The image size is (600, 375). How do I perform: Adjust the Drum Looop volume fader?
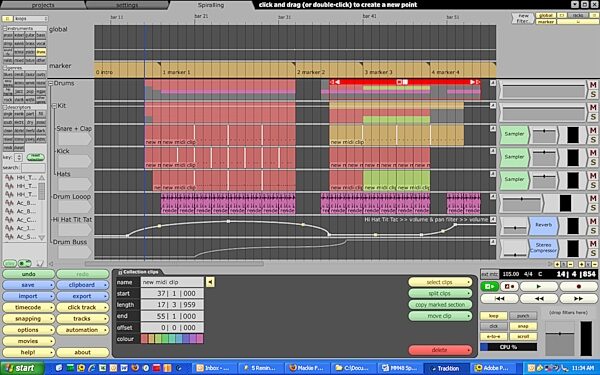[x=521, y=199]
